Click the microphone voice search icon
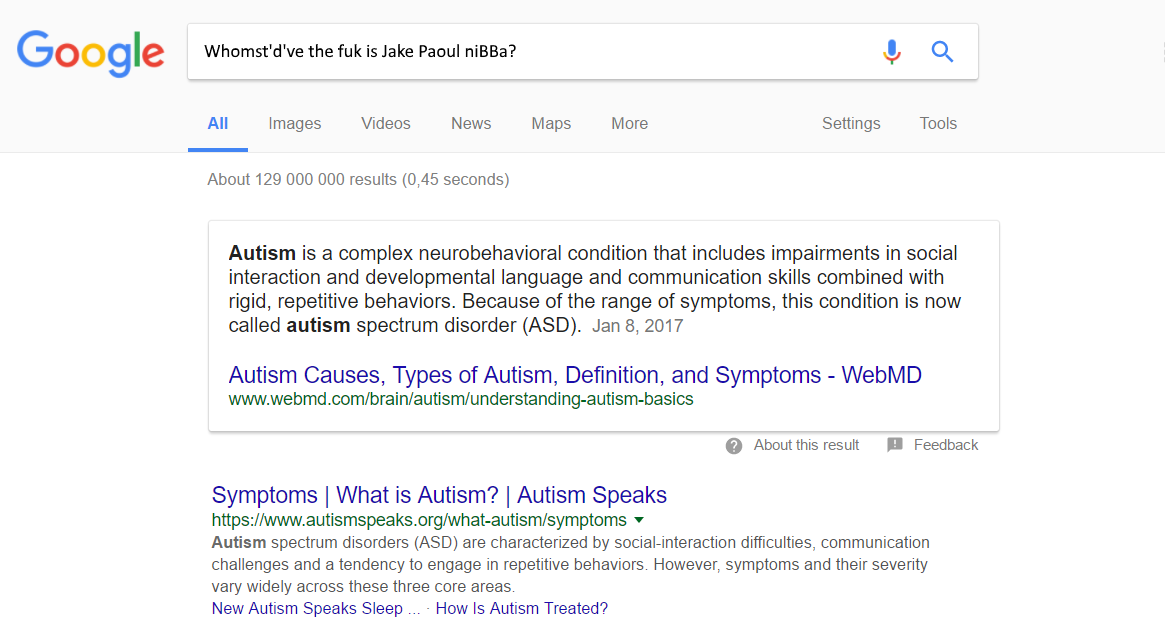This screenshot has height=643, width=1165. point(892,52)
